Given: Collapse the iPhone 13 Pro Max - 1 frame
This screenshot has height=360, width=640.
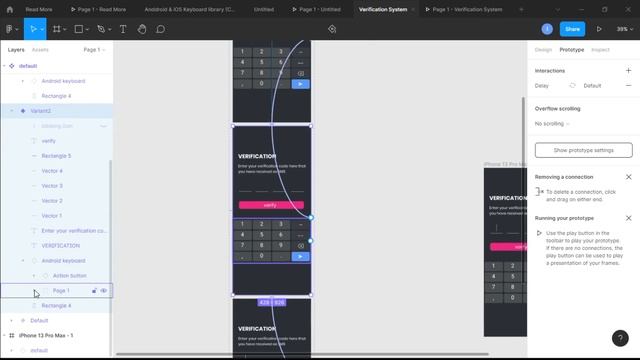Looking at the screenshot, I should click(x=4, y=336).
